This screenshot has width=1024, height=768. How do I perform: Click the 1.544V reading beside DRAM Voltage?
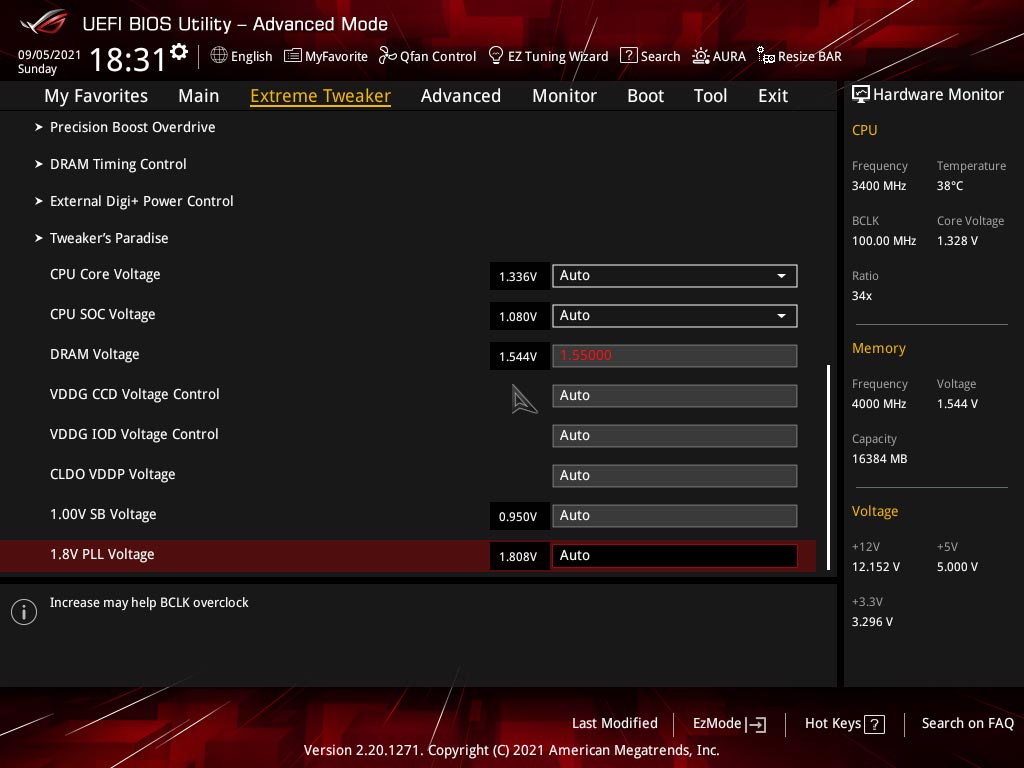[519, 356]
